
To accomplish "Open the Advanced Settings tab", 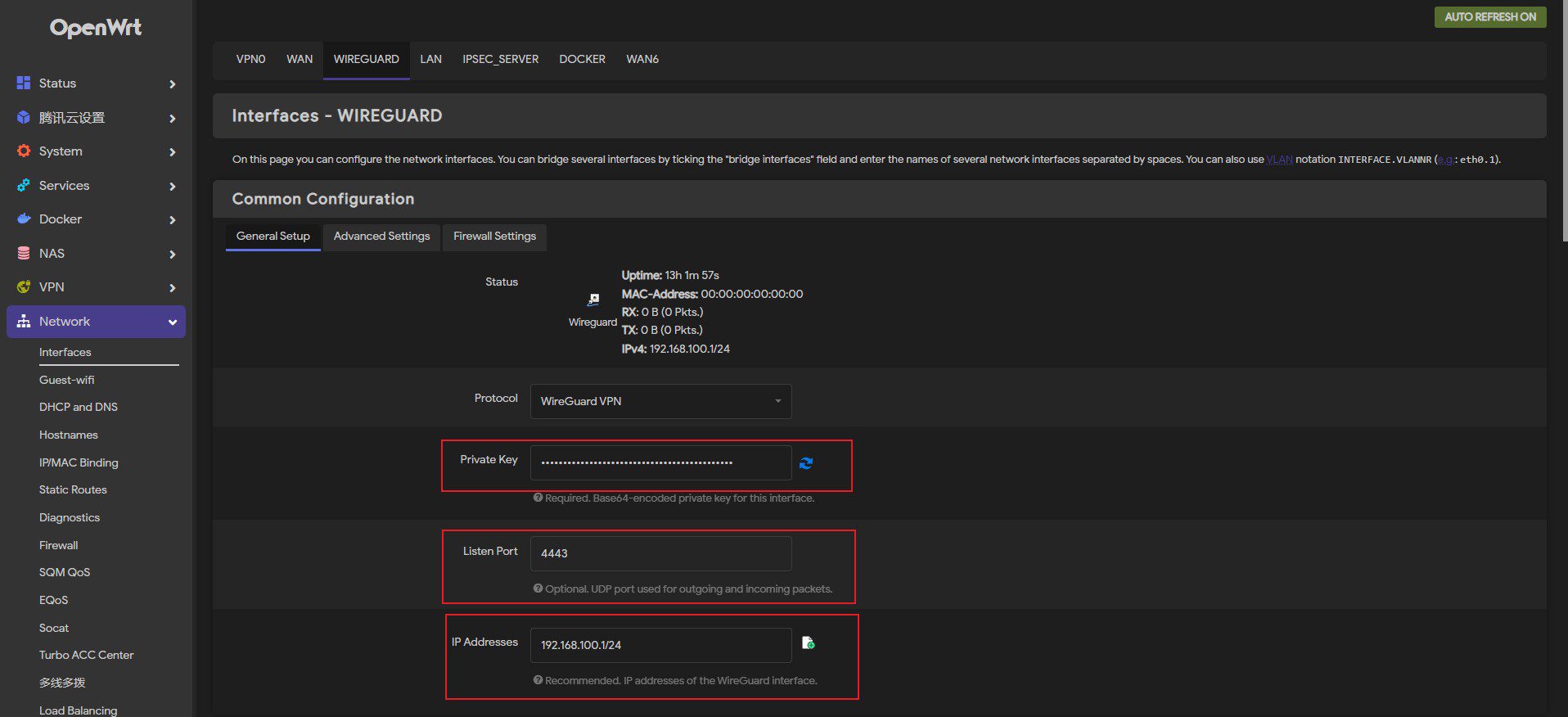I will coord(381,237).
